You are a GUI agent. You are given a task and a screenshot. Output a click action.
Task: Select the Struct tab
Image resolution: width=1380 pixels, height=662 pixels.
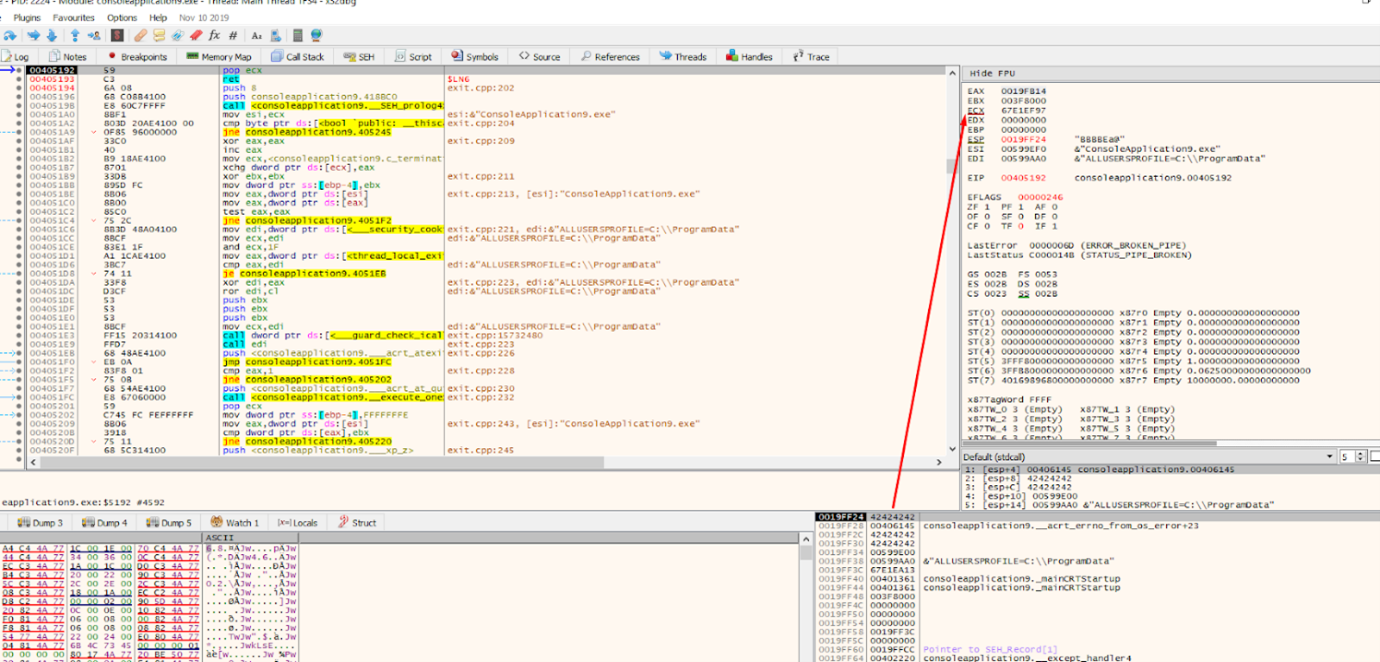coord(357,522)
